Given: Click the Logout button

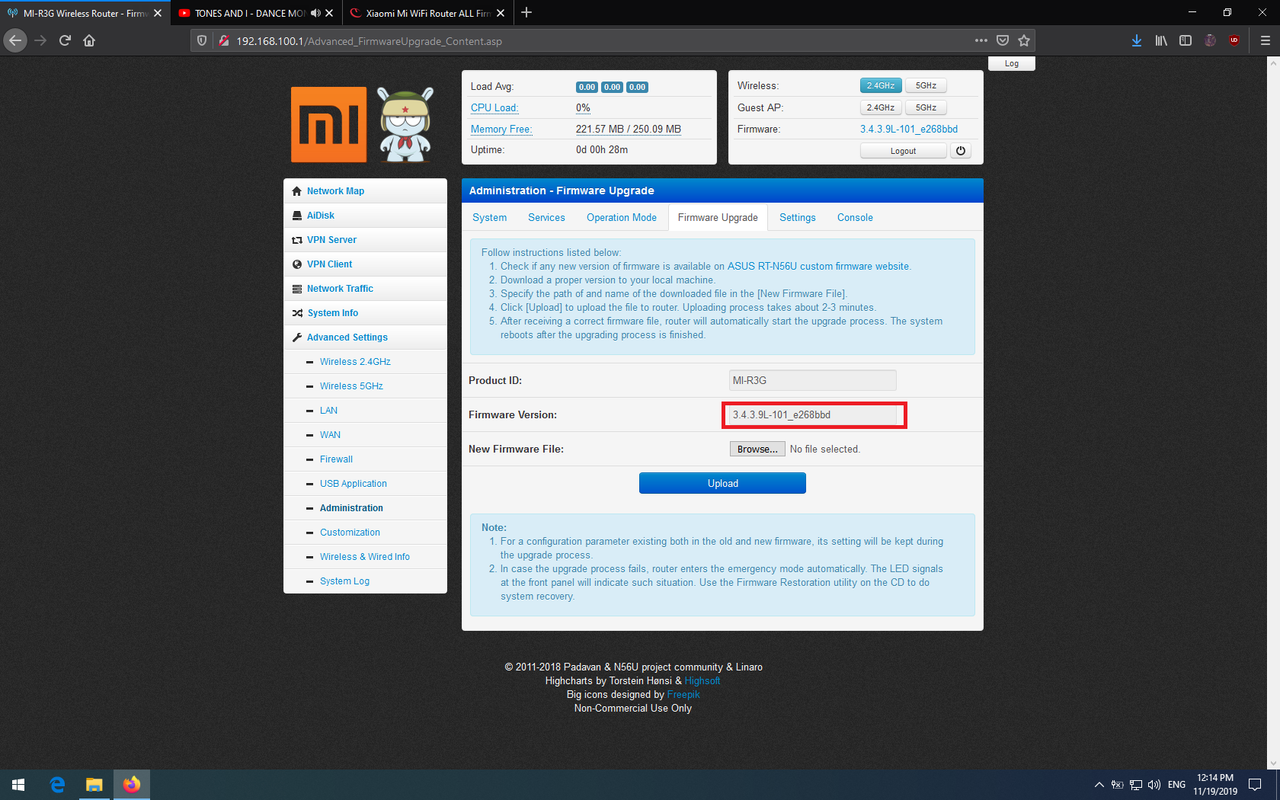Looking at the screenshot, I should pyautogui.click(x=903, y=151).
